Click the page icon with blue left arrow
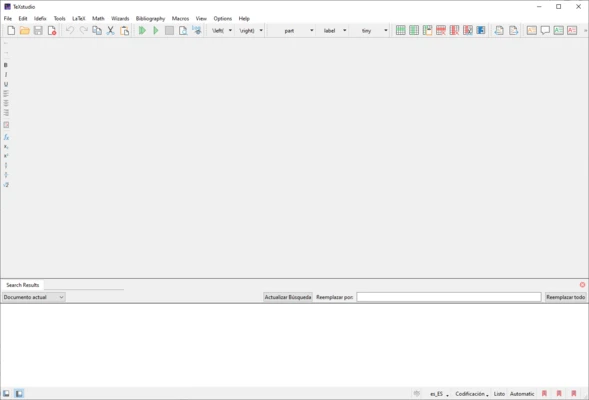 pyautogui.click(x=499, y=30)
